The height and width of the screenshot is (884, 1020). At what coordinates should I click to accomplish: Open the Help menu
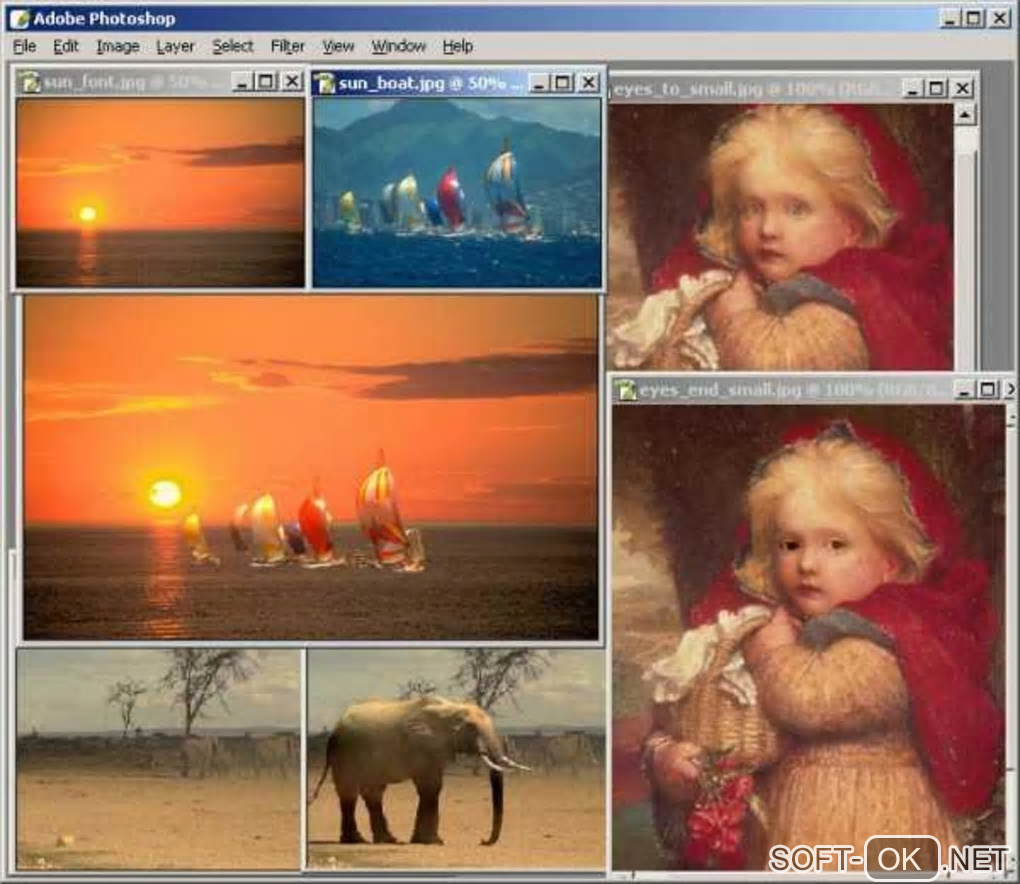coord(458,46)
